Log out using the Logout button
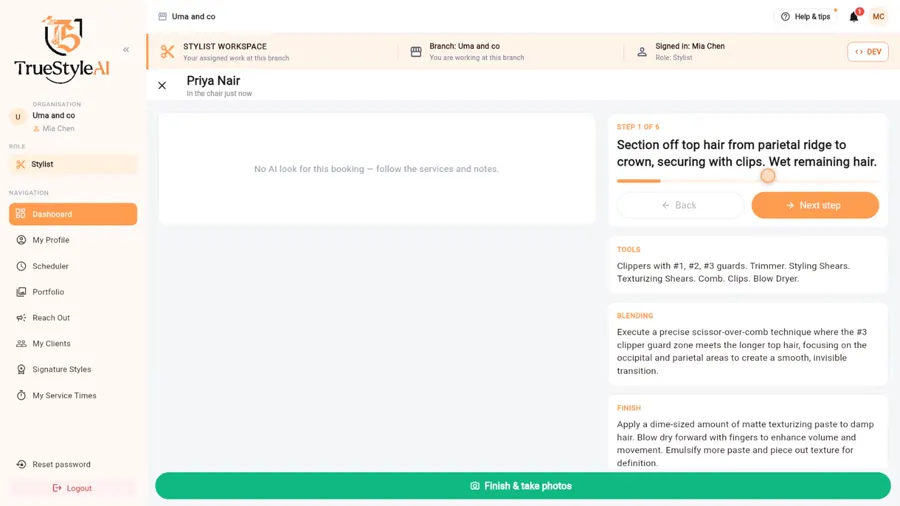Screen dimensions: 900x506 73,488
